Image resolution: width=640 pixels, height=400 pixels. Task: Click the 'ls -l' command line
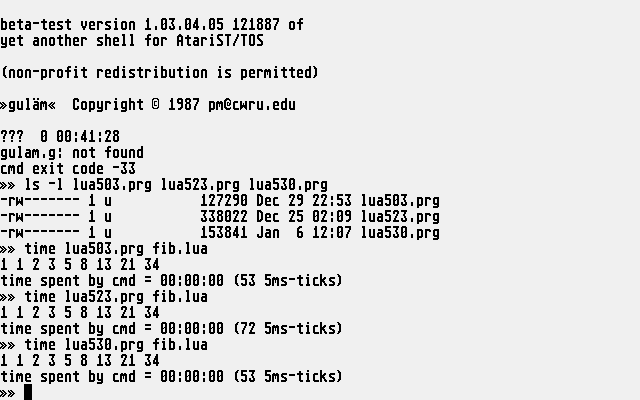click(x=176, y=185)
